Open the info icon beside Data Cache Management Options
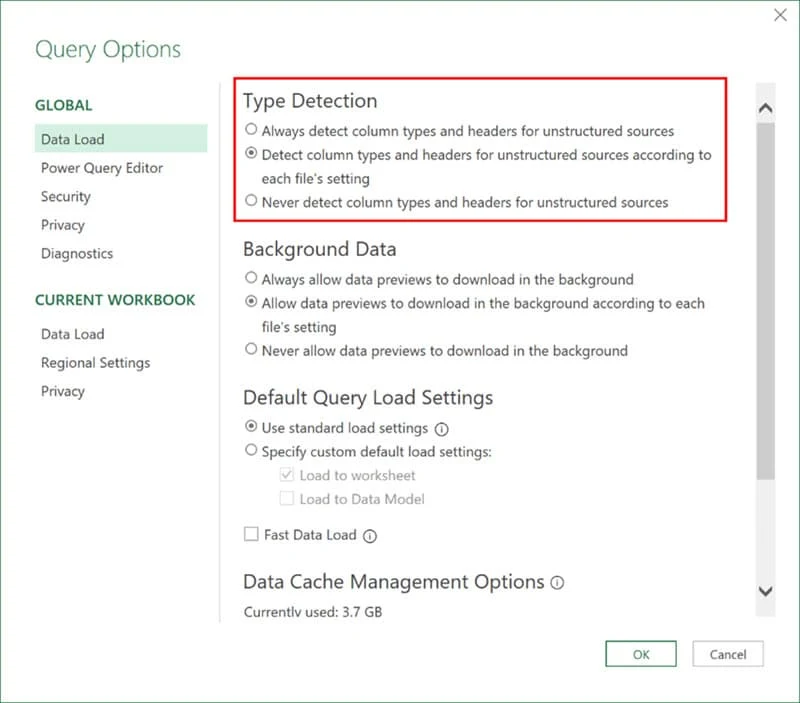800x703 pixels. point(557,583)
